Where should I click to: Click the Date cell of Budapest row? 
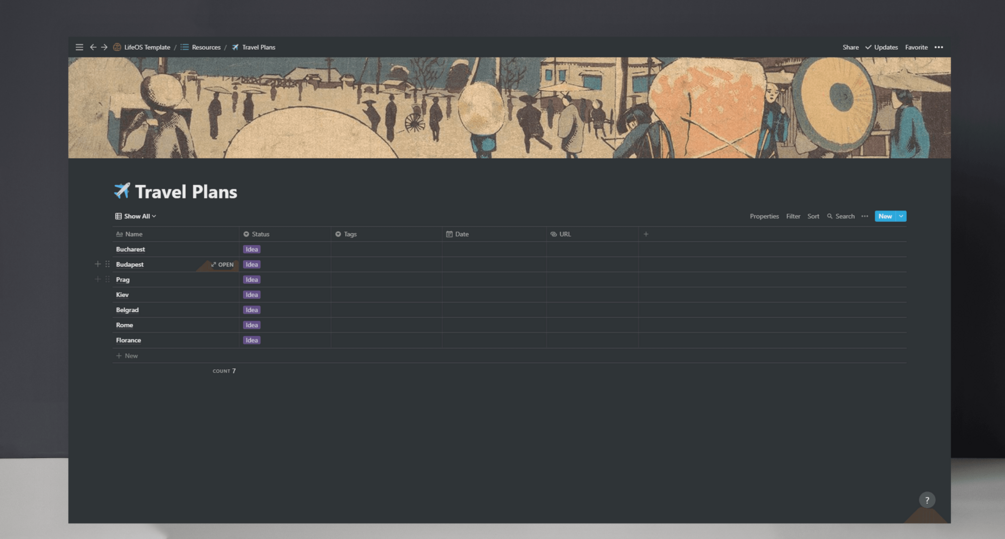point(494,265)
